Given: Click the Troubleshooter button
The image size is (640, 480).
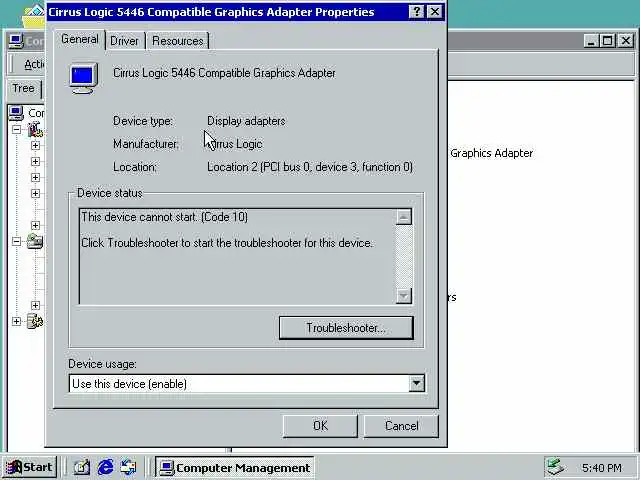Looking at the screenshot, I should [x=346, y=328].
